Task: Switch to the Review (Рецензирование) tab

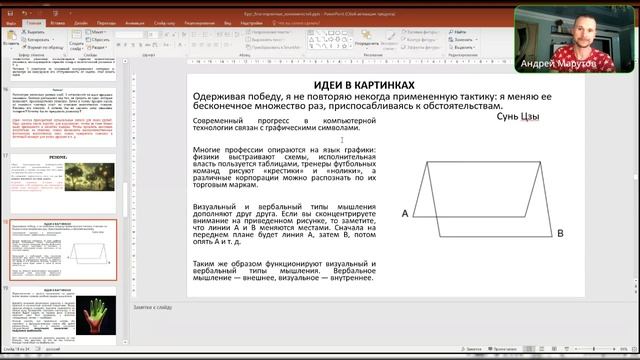Action: coord(200,23)
